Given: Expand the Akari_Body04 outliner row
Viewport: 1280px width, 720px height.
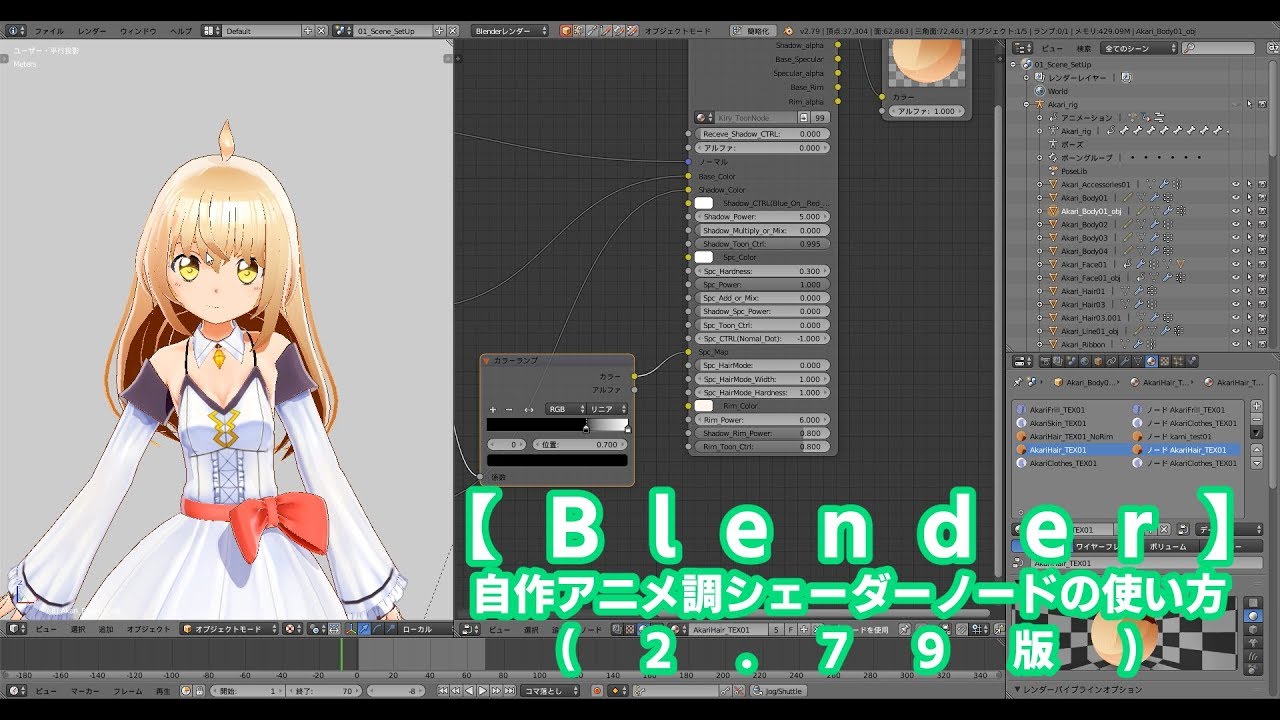Looking at the screenshot, I should 1039,251.
